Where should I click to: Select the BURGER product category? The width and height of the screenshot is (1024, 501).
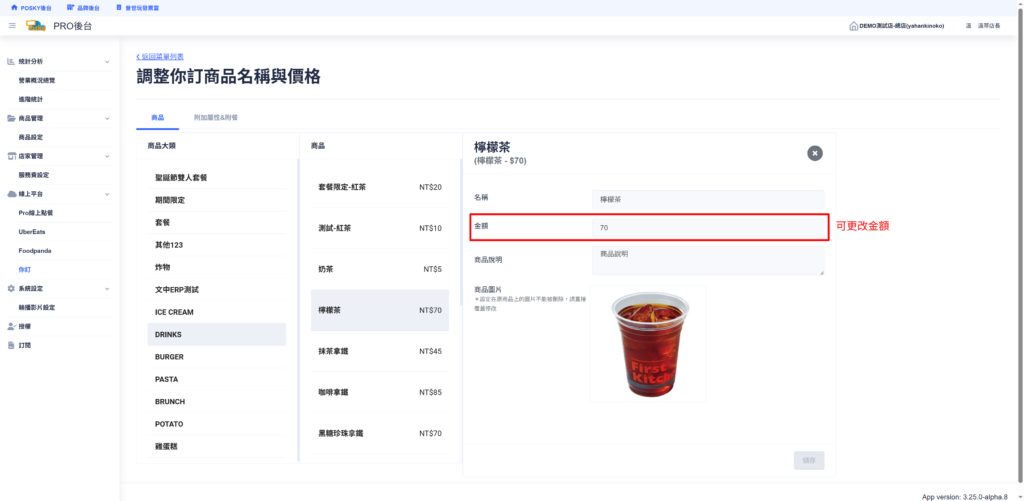[169, 357]
